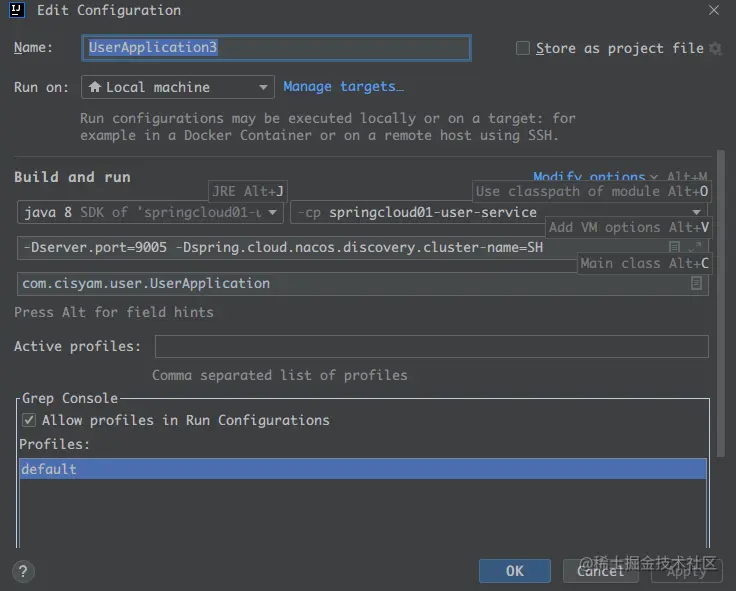Click the IntelliJ IDEA logo icon
Viewport: 736px width, 591px height.
click(x=17, y=9)
